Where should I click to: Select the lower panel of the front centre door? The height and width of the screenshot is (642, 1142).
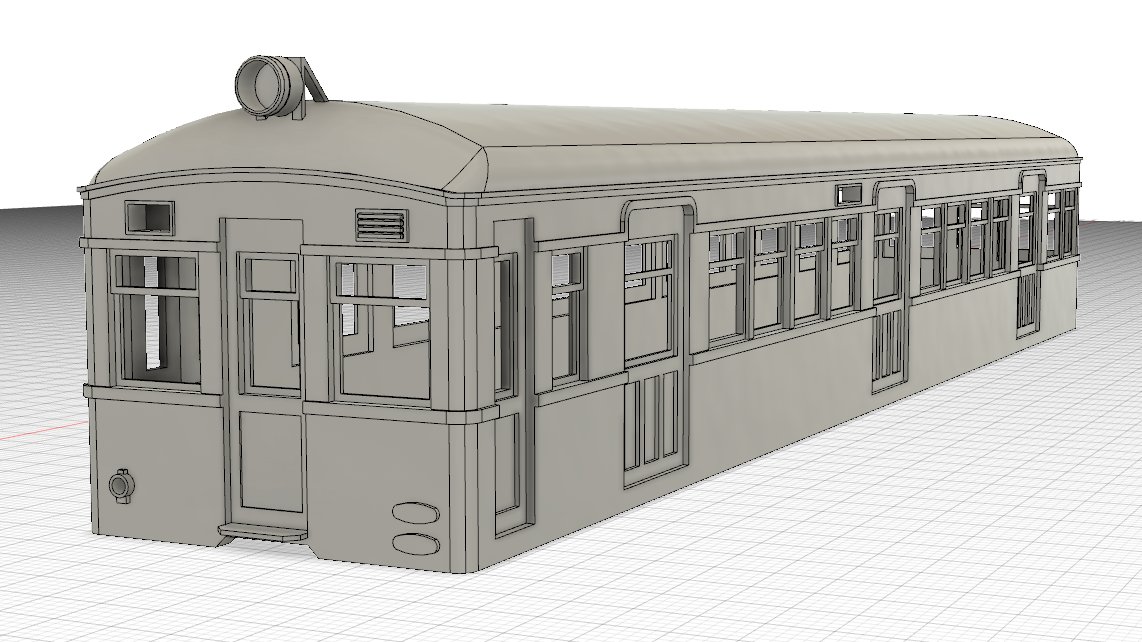[270, 461]
